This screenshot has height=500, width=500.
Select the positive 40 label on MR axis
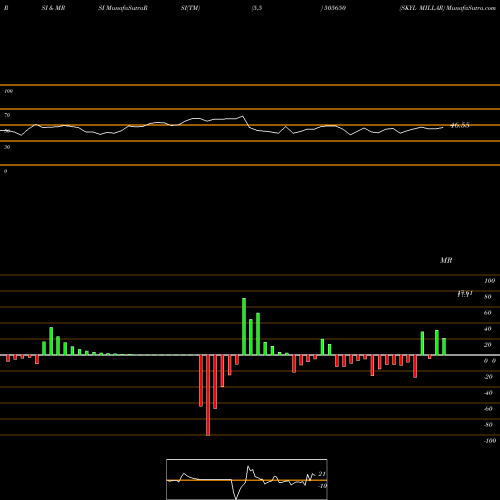point(488,329)
